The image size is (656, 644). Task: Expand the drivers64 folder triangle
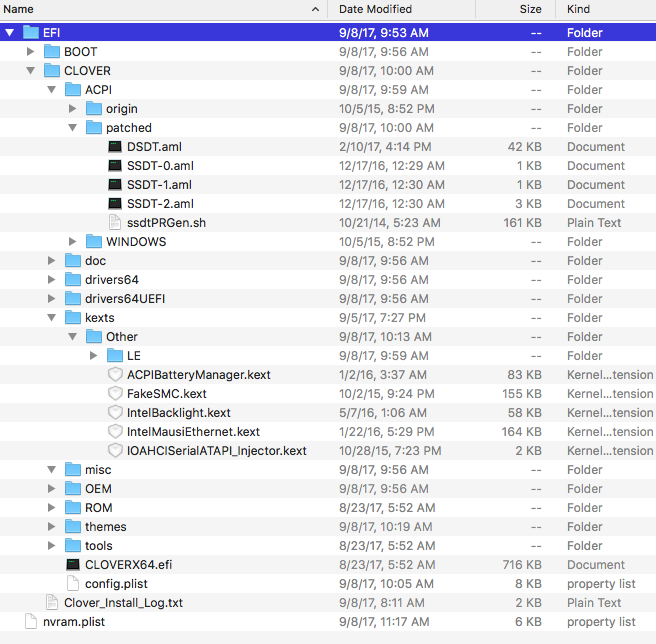pyautogui.click(x=51, y=280)
